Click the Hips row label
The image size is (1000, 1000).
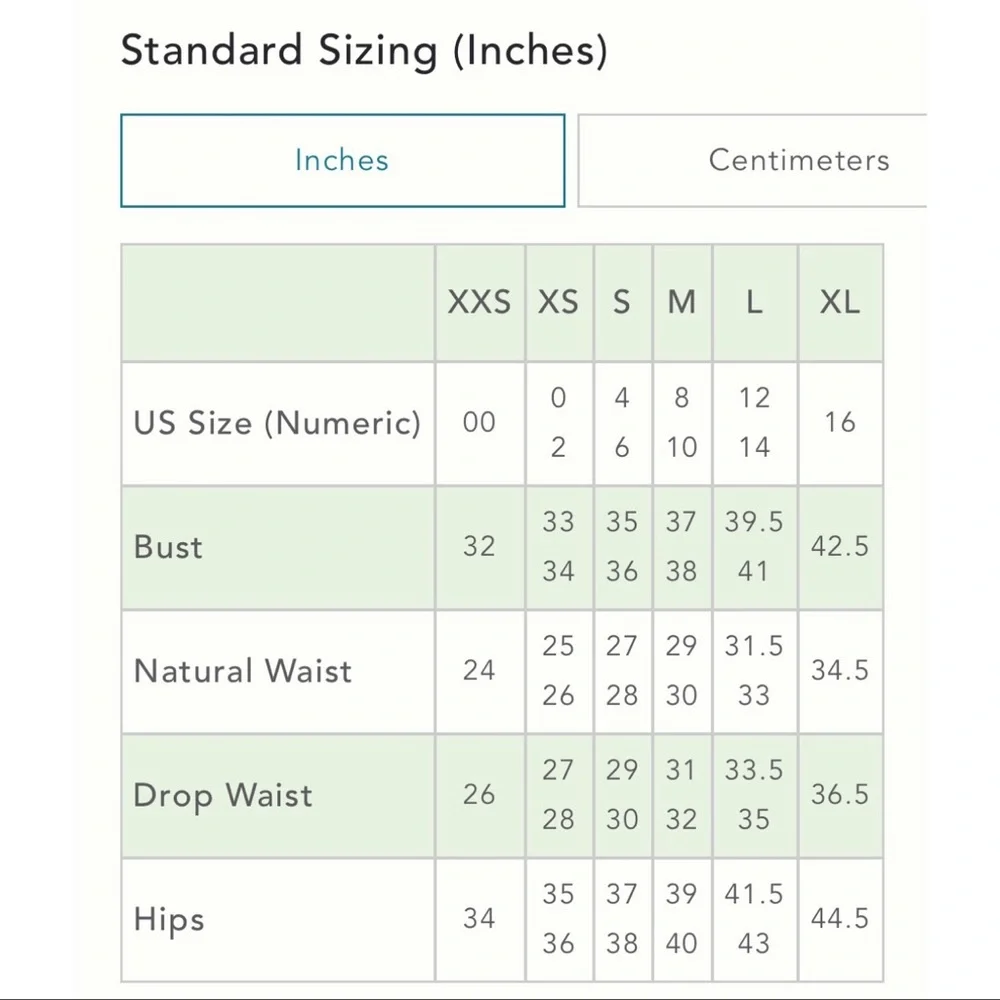tap(169, 920)
